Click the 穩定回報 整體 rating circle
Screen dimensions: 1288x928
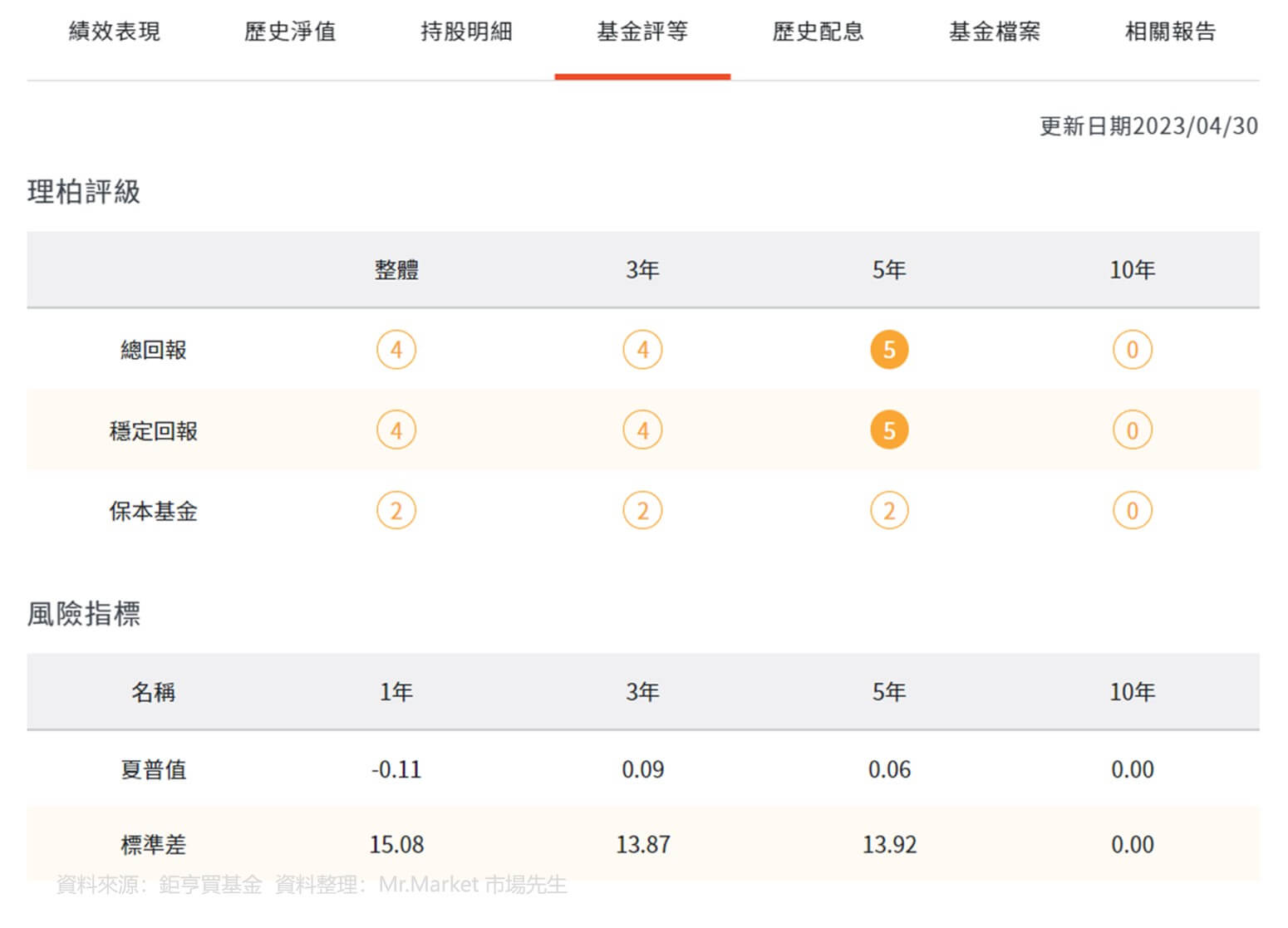396,430
